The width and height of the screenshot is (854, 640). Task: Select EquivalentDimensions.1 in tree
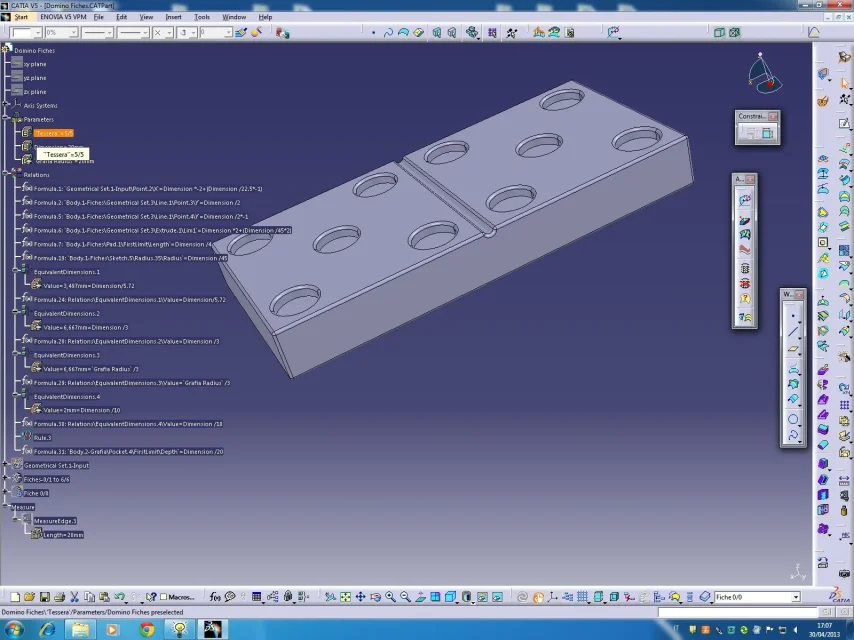[66, 272]
